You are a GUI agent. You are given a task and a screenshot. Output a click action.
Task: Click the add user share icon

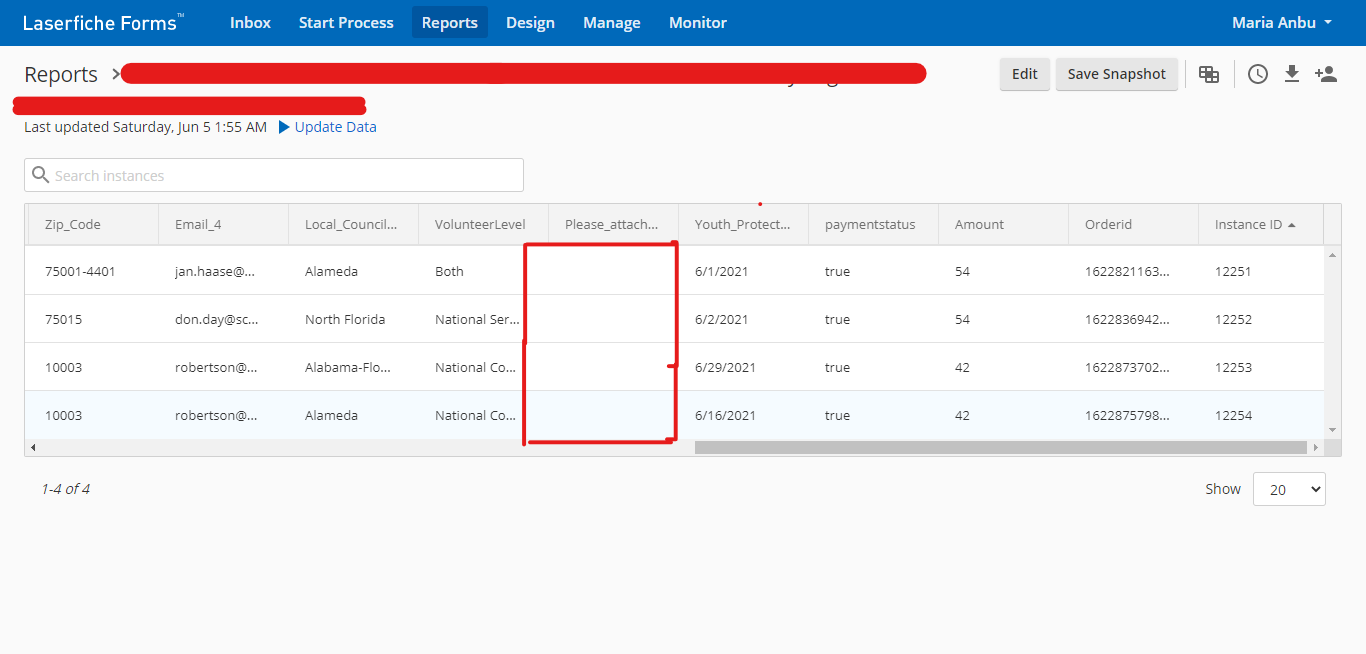click(x=1326, y=74)
